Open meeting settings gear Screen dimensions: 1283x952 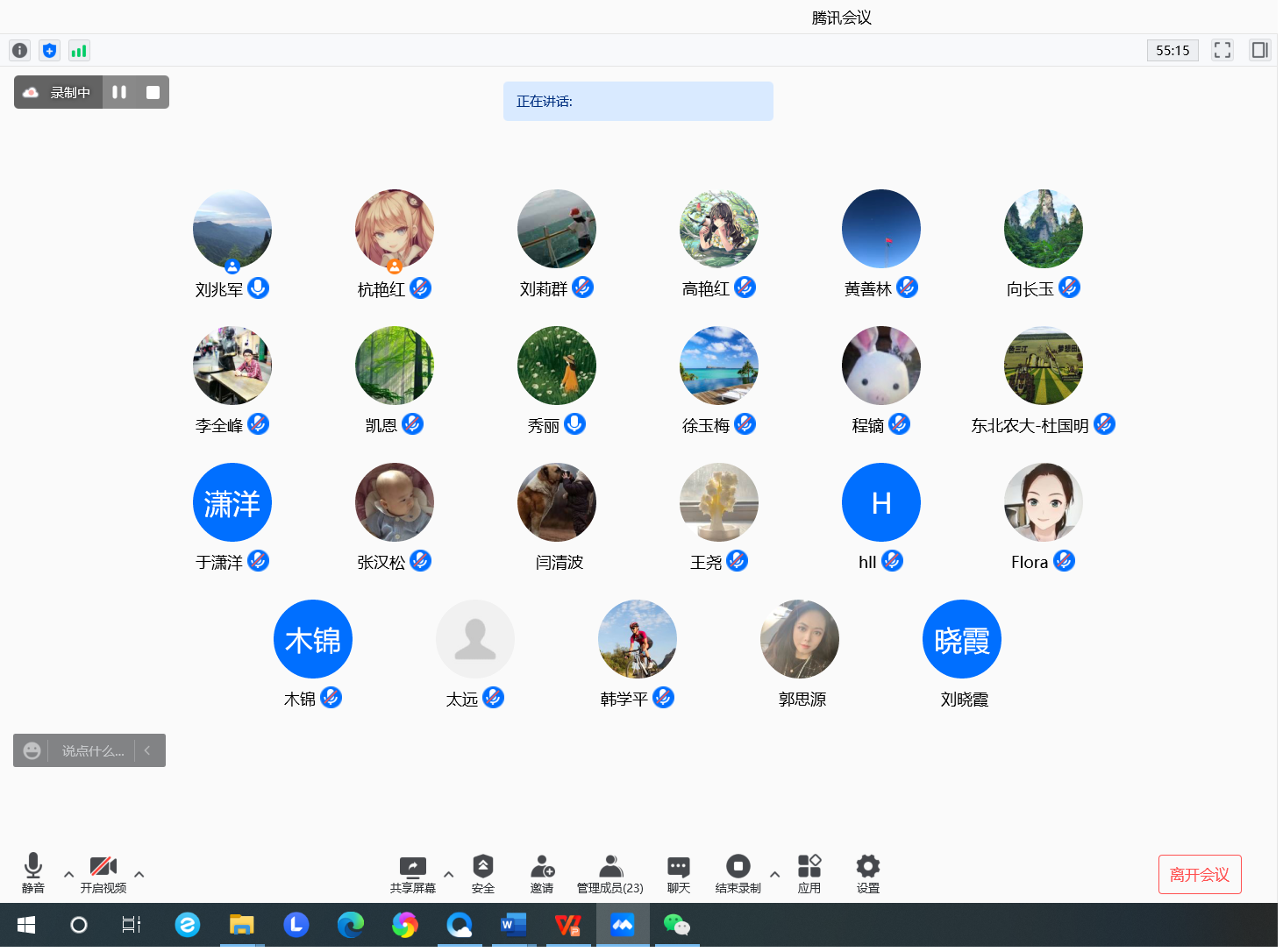tap(867, 873)
